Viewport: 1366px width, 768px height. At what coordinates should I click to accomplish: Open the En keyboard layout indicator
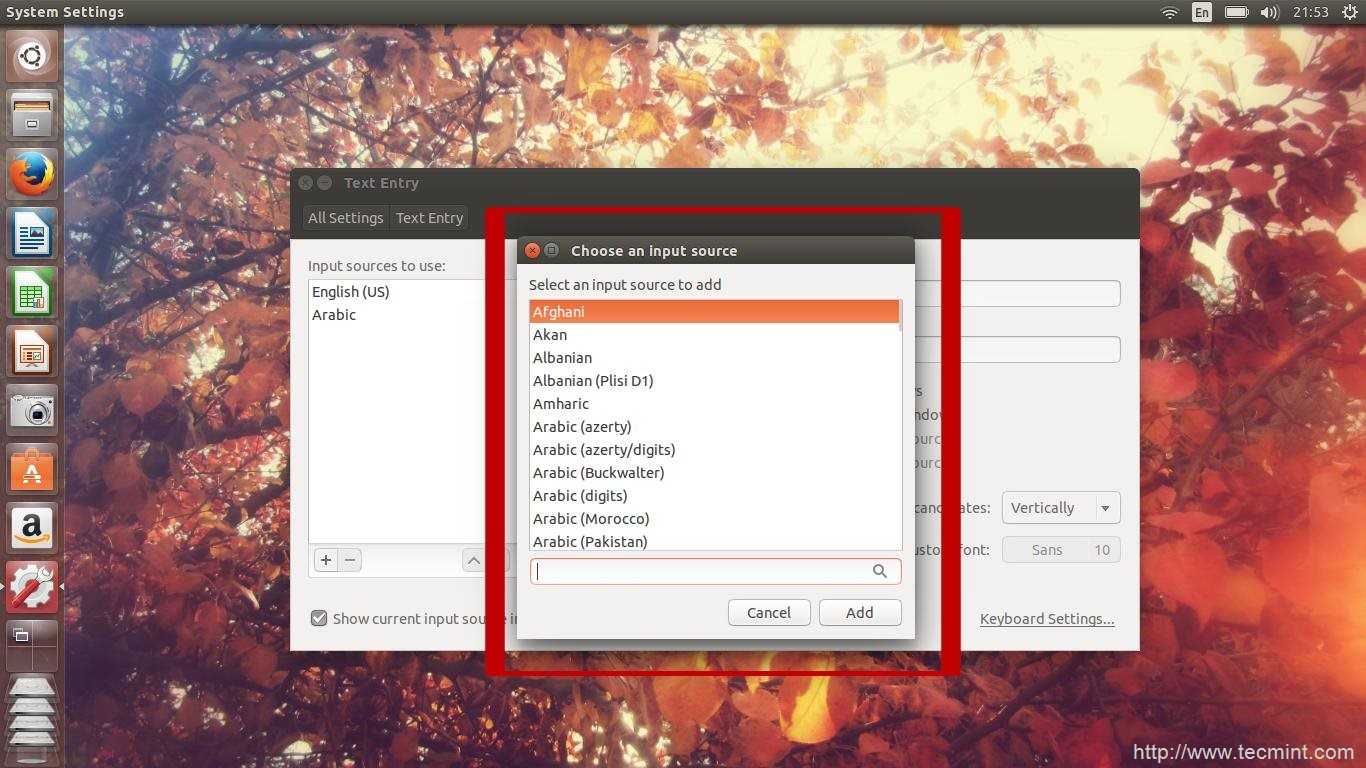(1202, 12)
